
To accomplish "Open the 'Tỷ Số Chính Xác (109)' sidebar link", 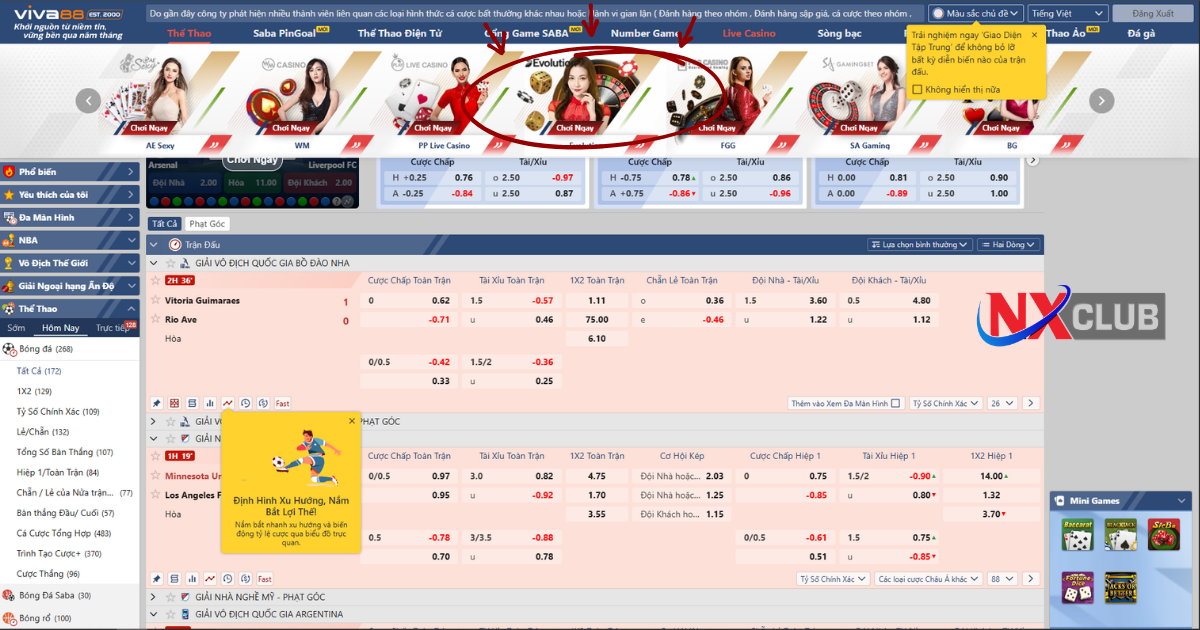I will point(57,411).
